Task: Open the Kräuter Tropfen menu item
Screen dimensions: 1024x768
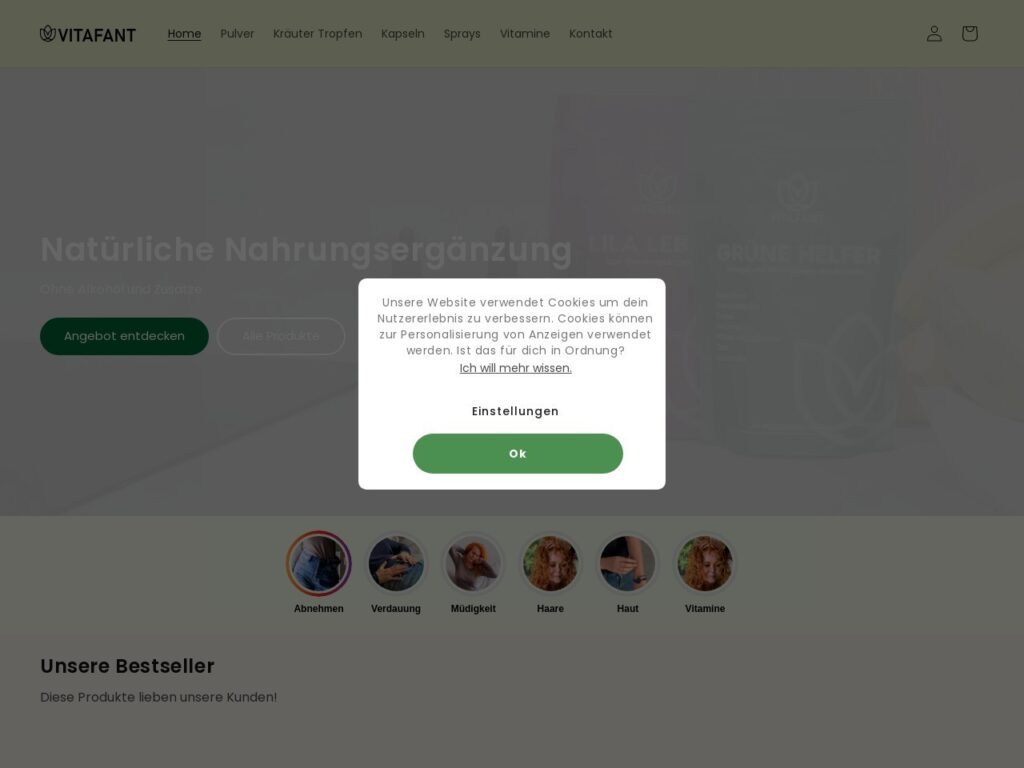Action: (x=317, y=33)
